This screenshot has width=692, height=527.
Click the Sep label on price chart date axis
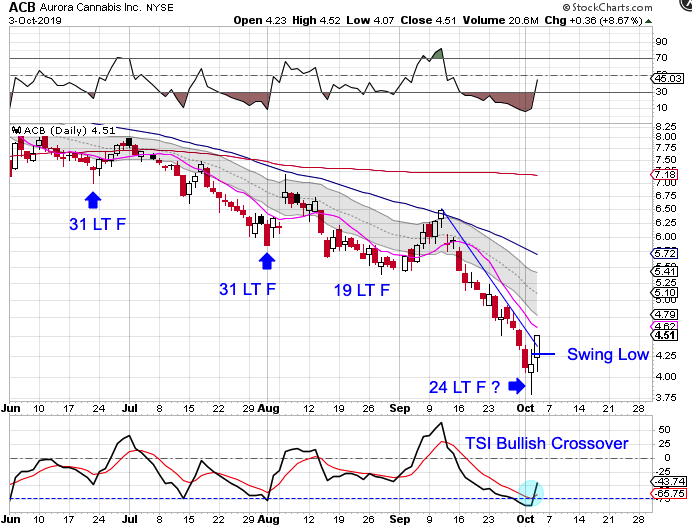coord(399,408)
